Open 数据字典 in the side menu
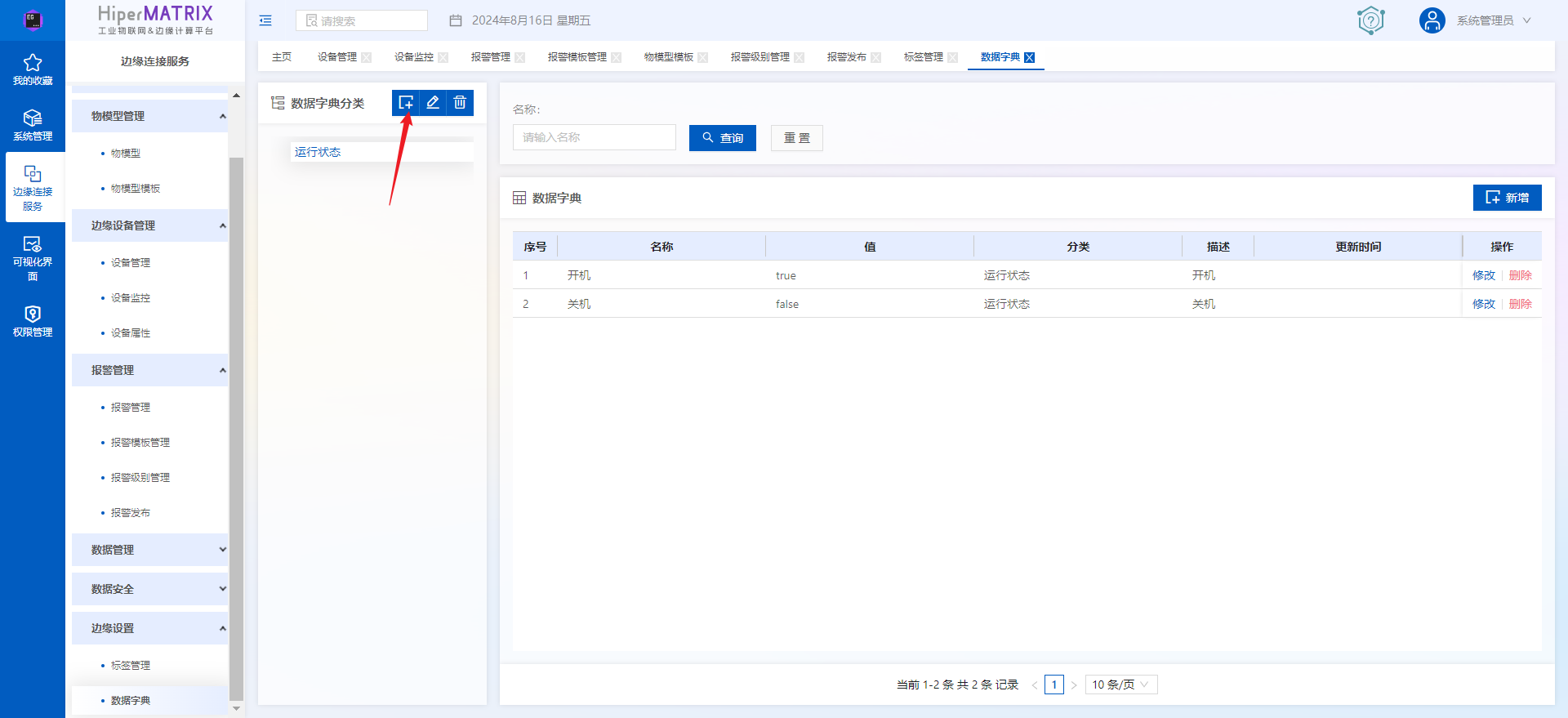The image size is (1568, 718). (131, 701)
